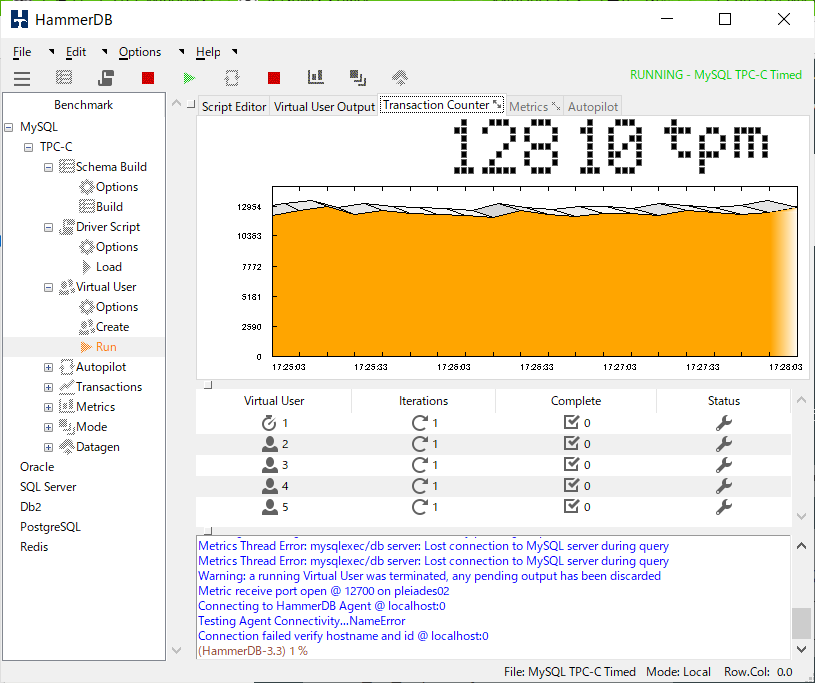Click the mode toolbar icon
The height and width of the screenshot is (683, 815).
point(358,78)
